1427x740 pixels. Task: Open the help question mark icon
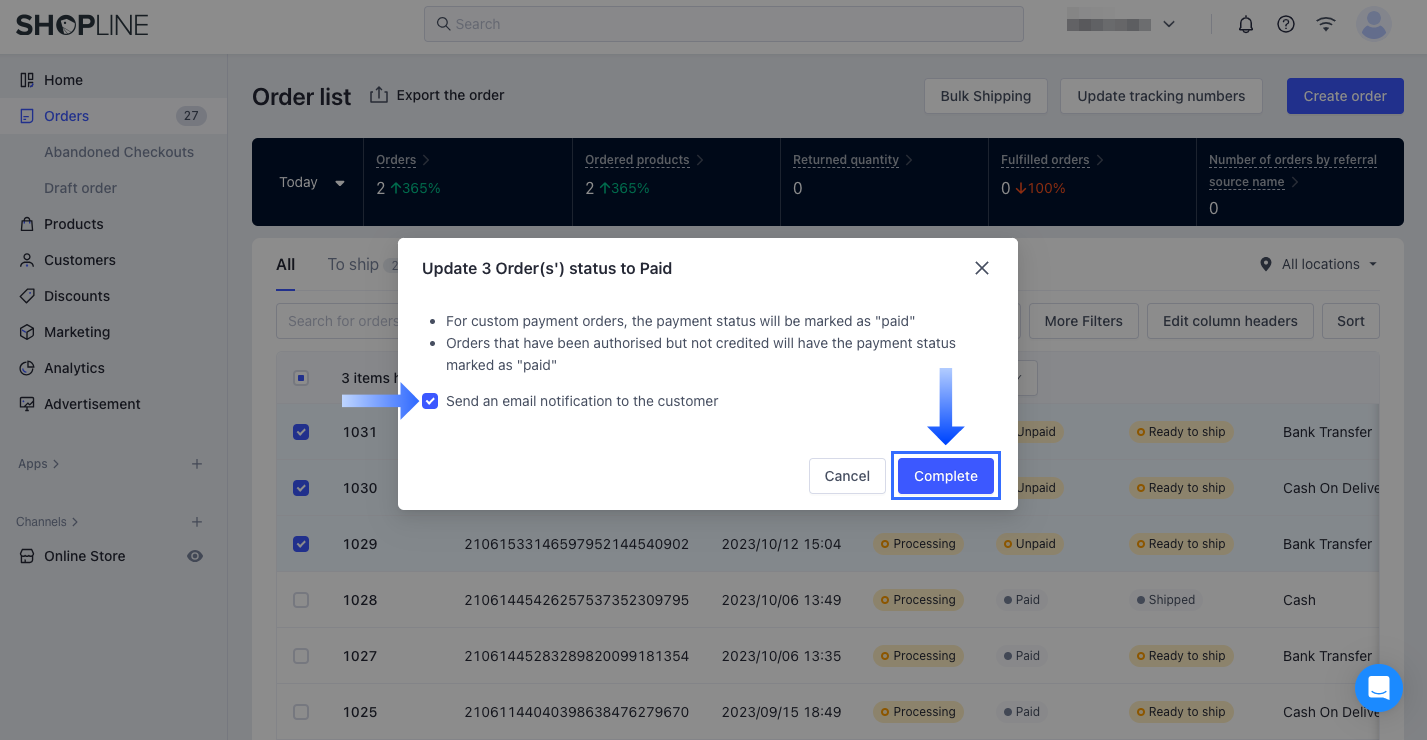[1286, 25]
